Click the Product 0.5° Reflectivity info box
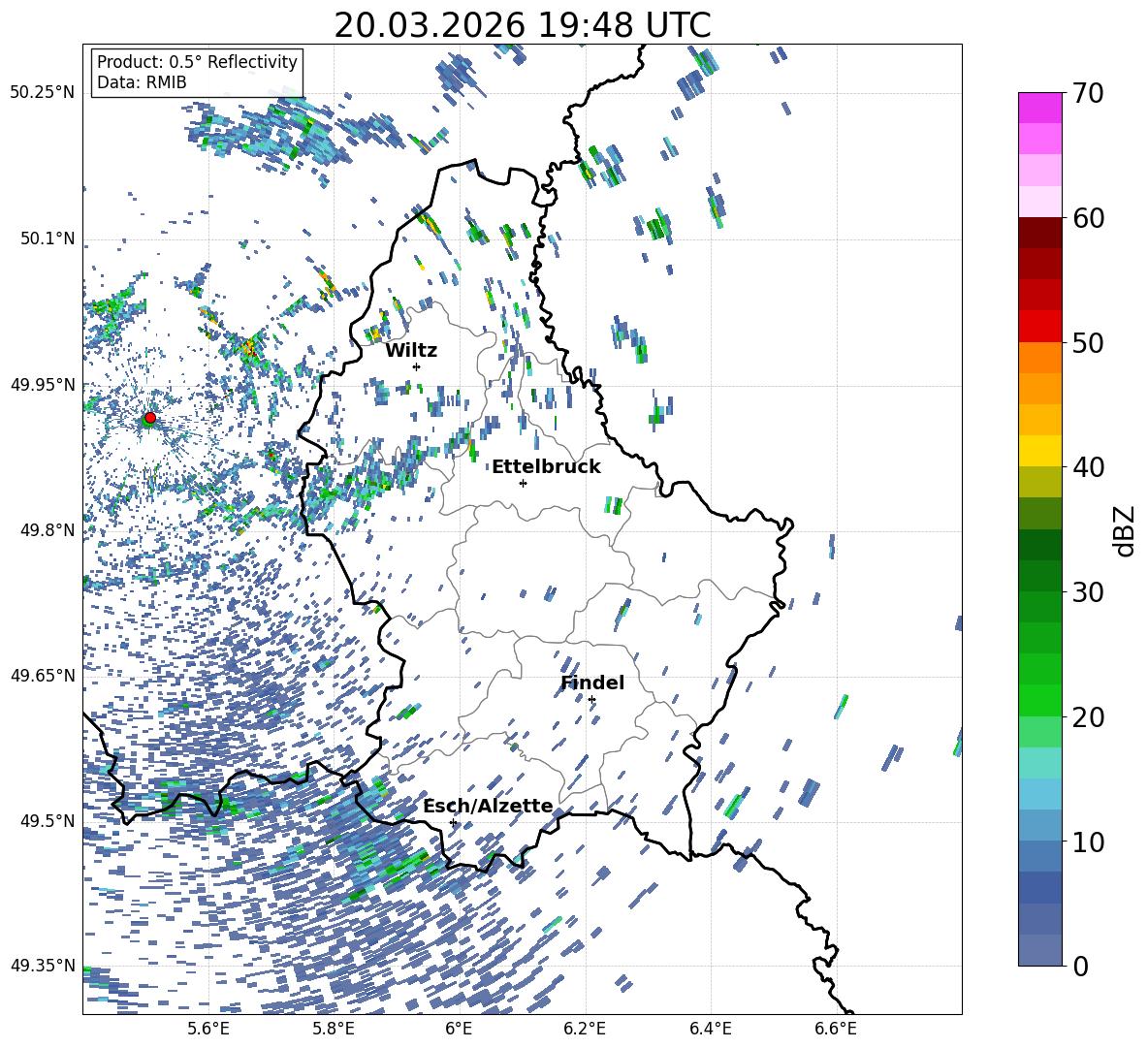The width and height of the screenshot is (1148, 1048). (197, 73)
